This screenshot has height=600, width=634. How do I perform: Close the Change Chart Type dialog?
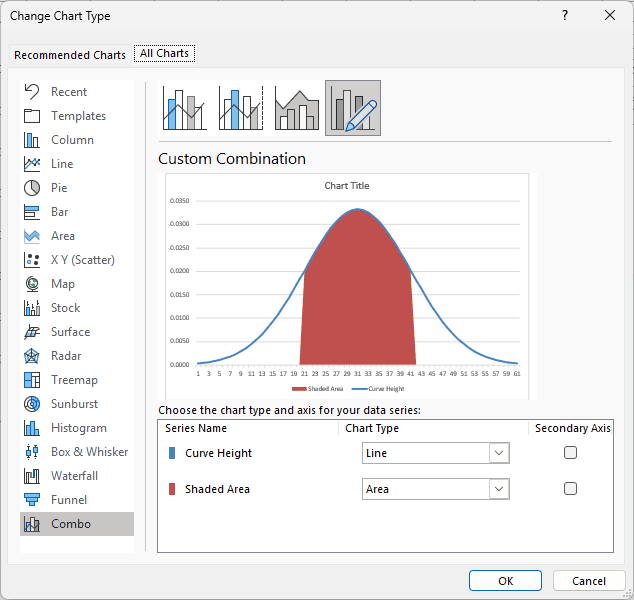(610, 15)
